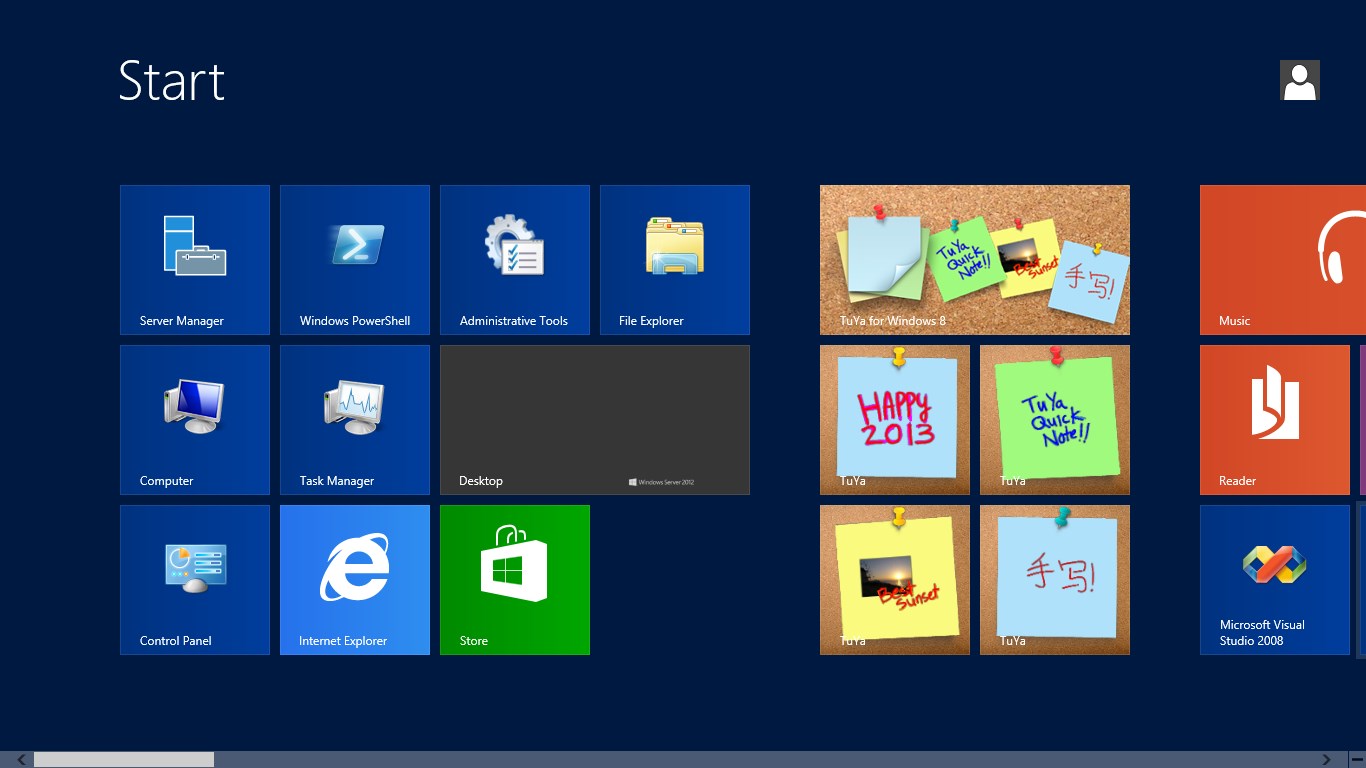1366x768 pixels.
Task: Open the TuYa tile with the Best Sunset note
Action: pos(895,580)
